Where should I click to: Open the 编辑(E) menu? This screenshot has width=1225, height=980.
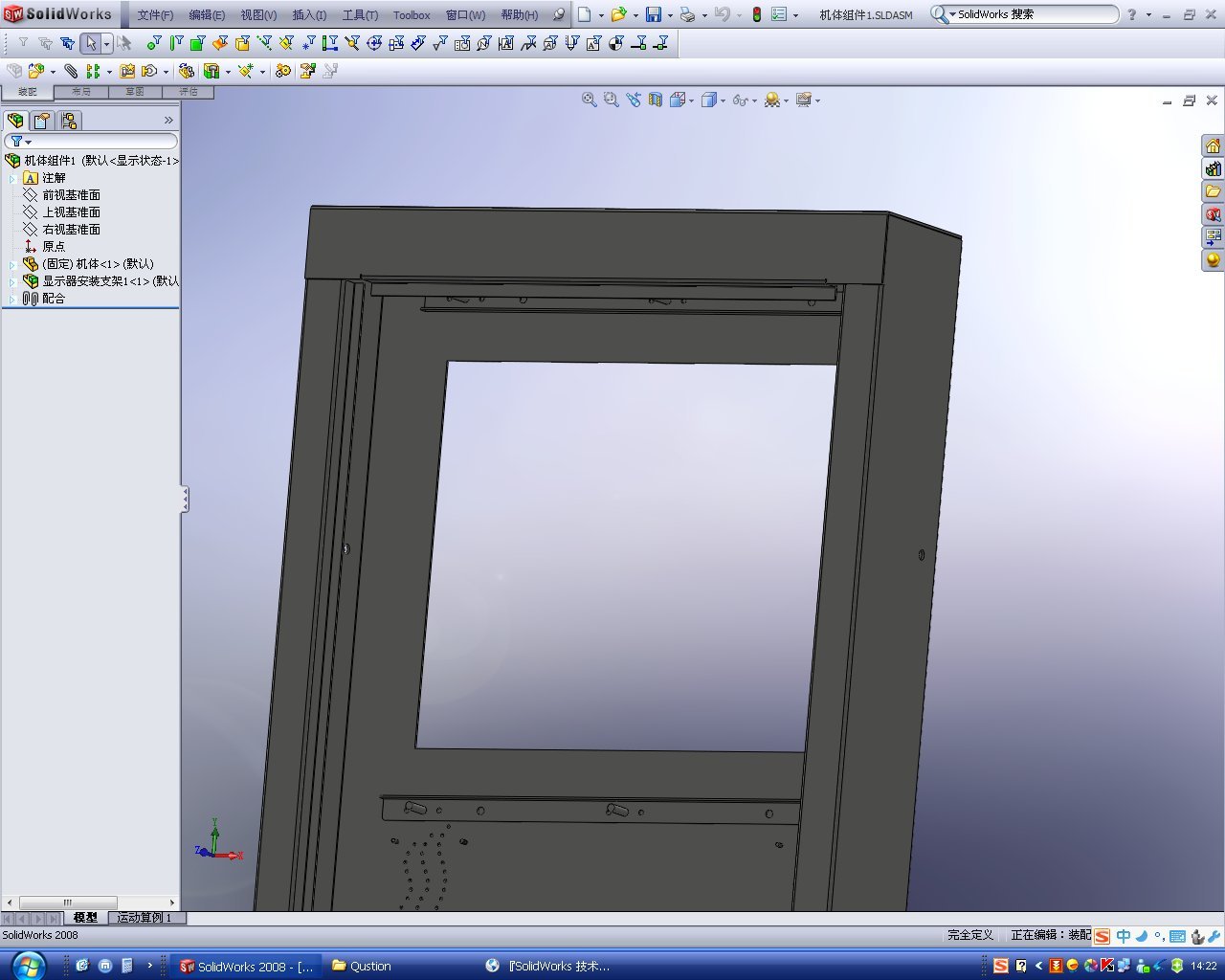(x=207, y=15)
